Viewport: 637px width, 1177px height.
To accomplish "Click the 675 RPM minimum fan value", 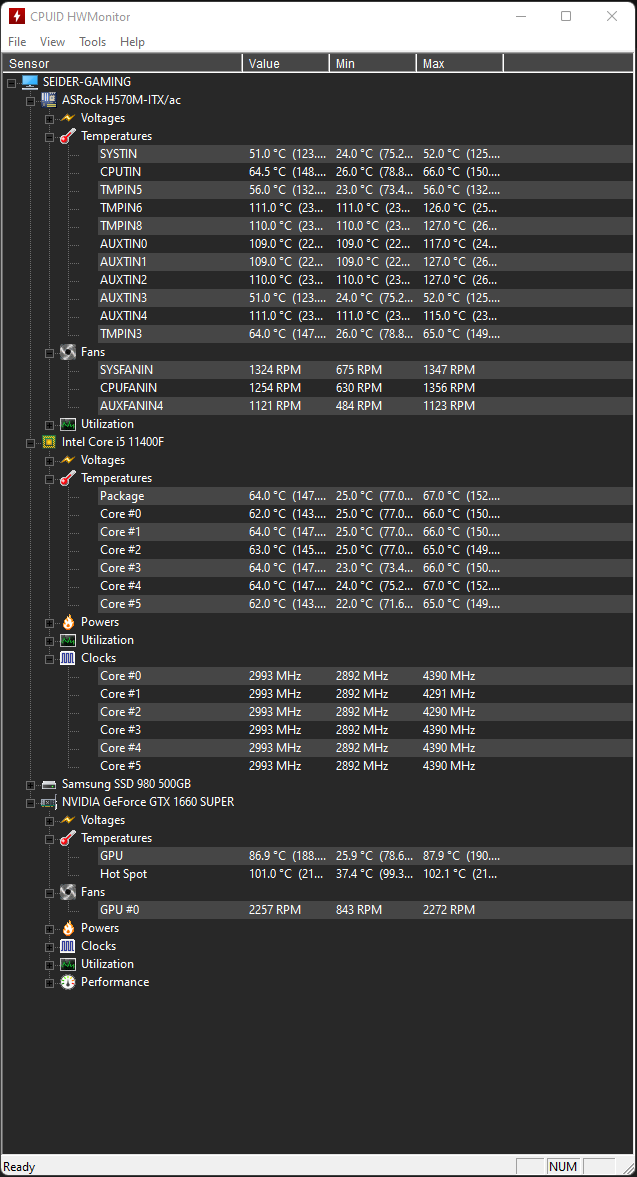I will coord(359,369).
